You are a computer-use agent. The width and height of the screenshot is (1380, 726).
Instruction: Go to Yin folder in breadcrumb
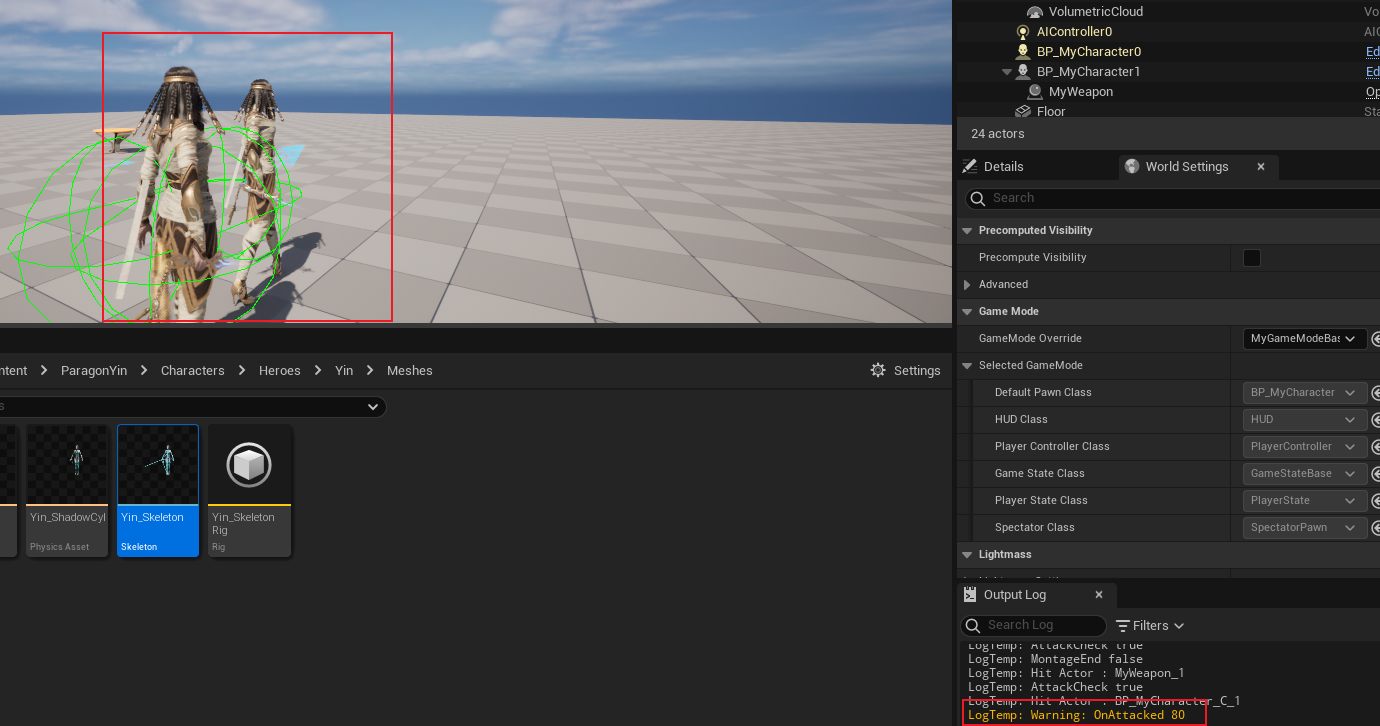click(x=344, y=370)
